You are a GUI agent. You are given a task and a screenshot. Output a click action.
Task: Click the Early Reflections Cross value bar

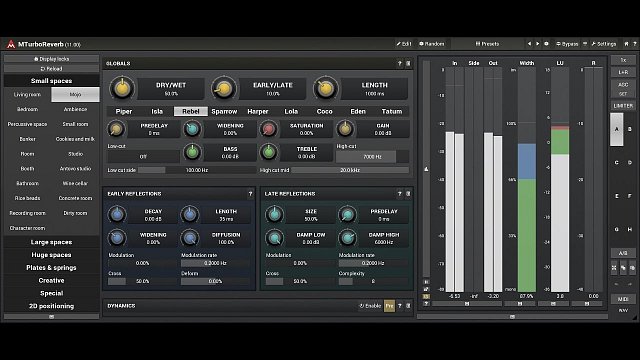click(142, 281)
